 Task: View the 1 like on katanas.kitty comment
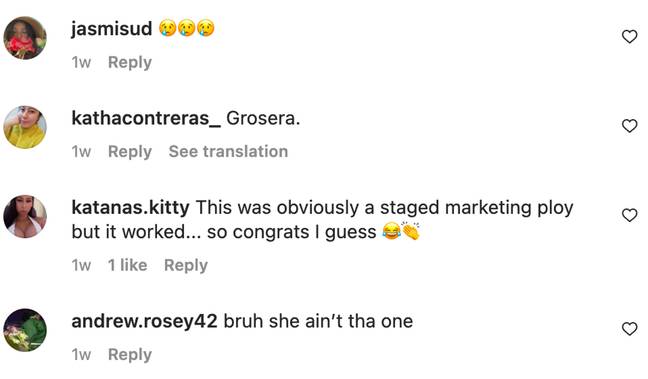click(127, 265)
